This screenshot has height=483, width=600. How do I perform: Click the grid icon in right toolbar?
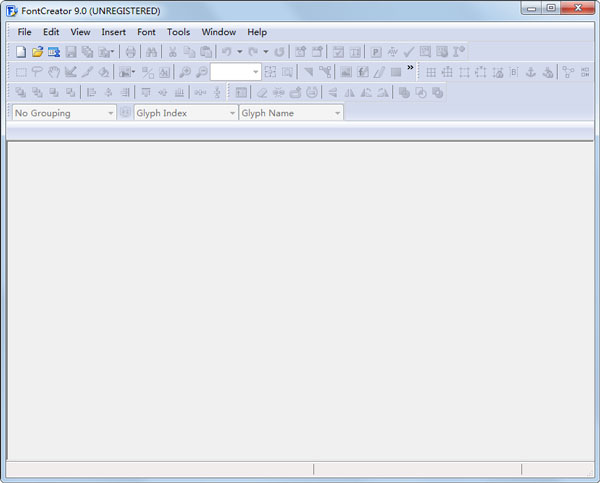(x=431, y=72)
